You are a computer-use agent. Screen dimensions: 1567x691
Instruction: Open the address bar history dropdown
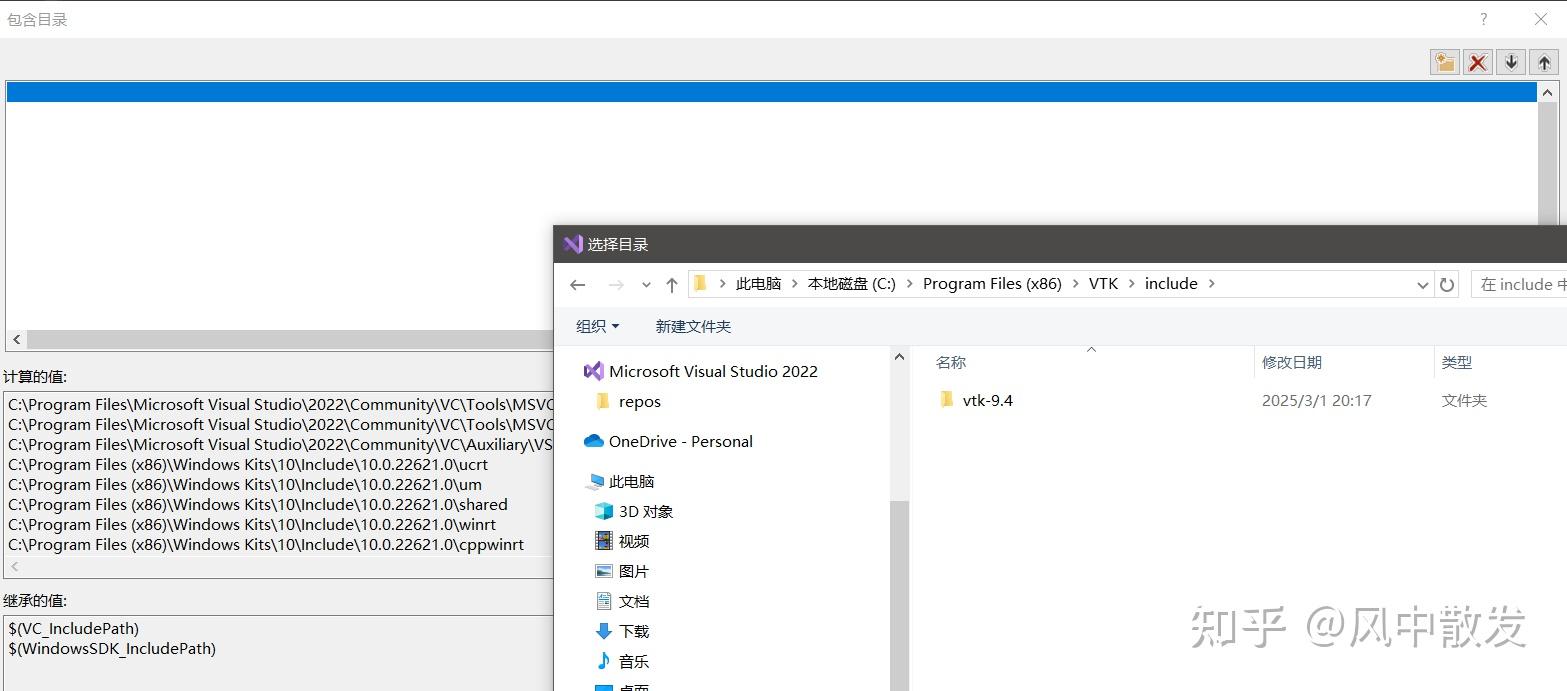point(1422,284)
